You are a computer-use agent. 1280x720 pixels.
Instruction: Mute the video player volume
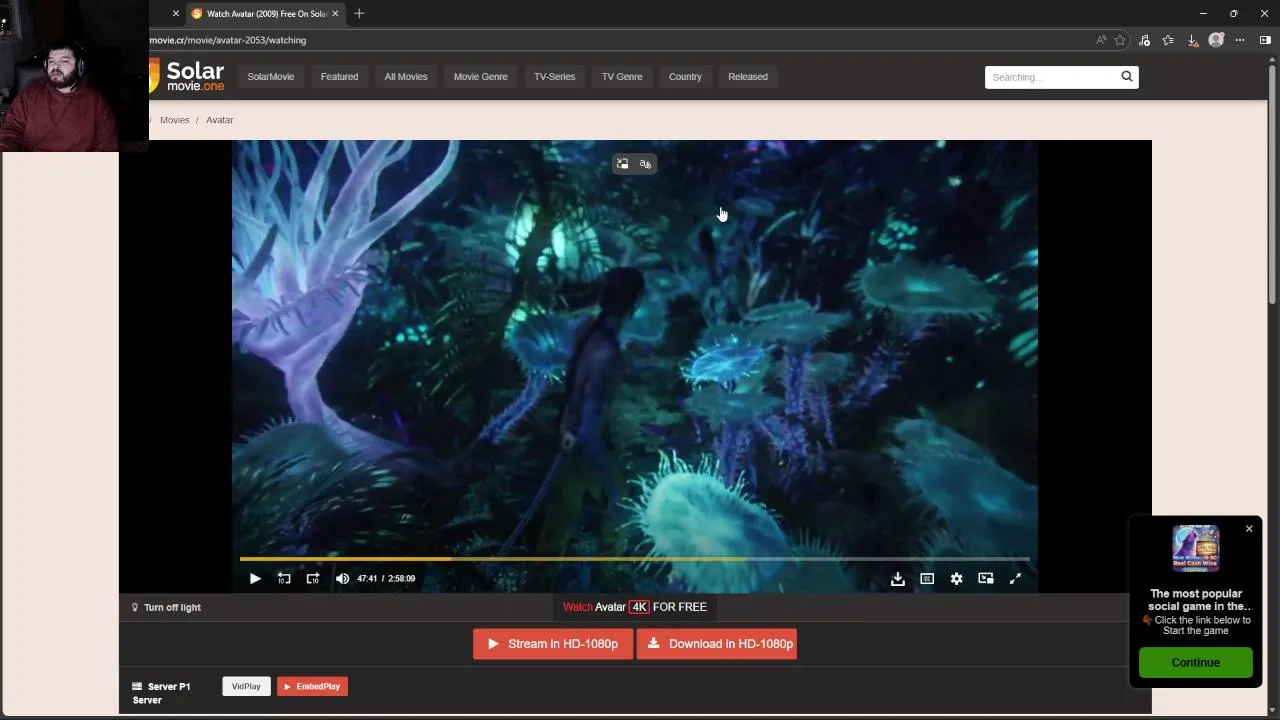coord(342,578)
